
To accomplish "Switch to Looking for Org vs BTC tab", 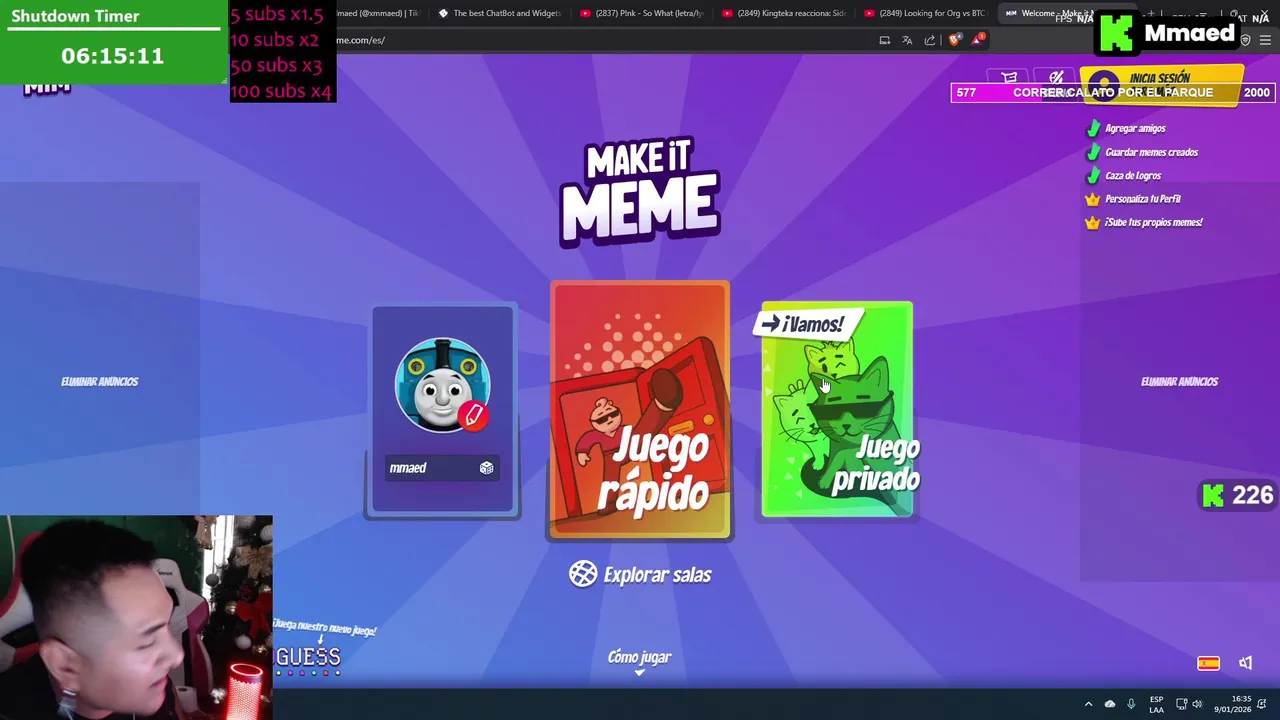I will (x=924, y=13).
